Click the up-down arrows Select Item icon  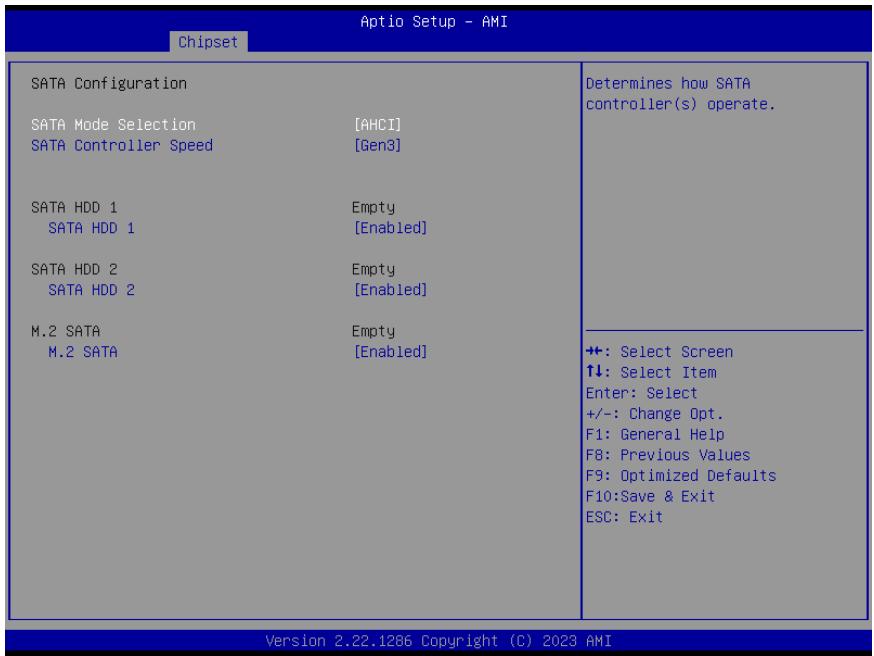click(x=594, y=371)
